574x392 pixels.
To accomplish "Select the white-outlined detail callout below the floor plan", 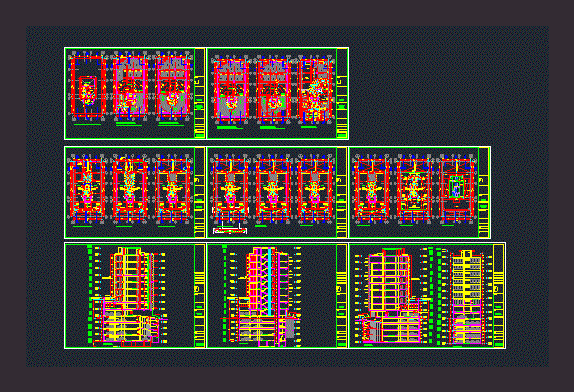I will point(230,231).
